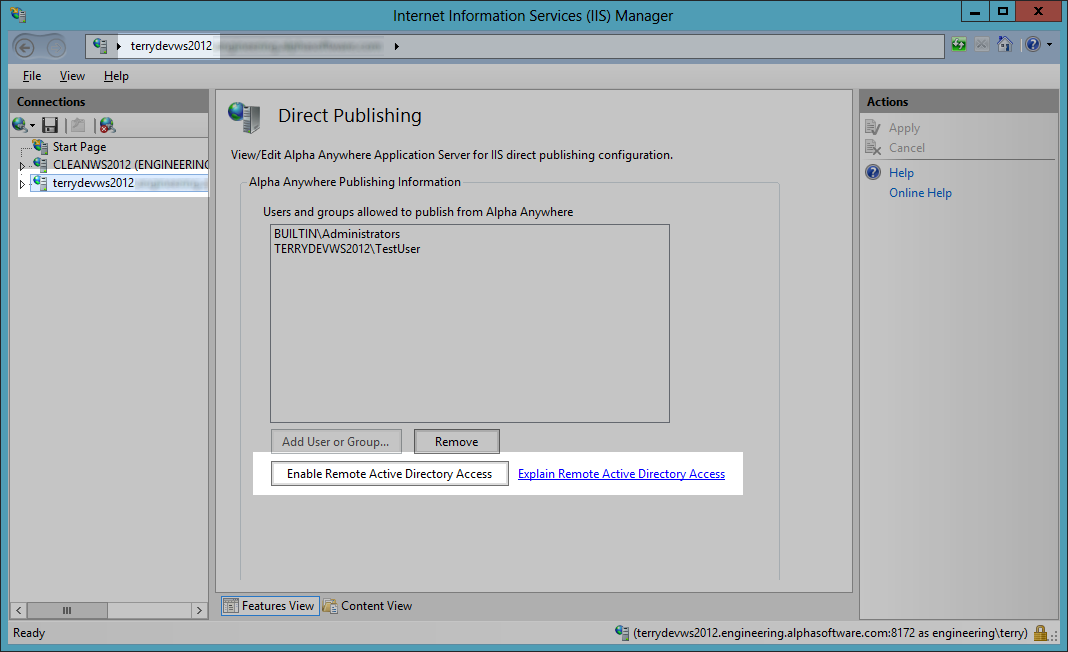This screenshot has width=1068, height=652.
Task: Switch to Content View tab
Action: point(368,606)
